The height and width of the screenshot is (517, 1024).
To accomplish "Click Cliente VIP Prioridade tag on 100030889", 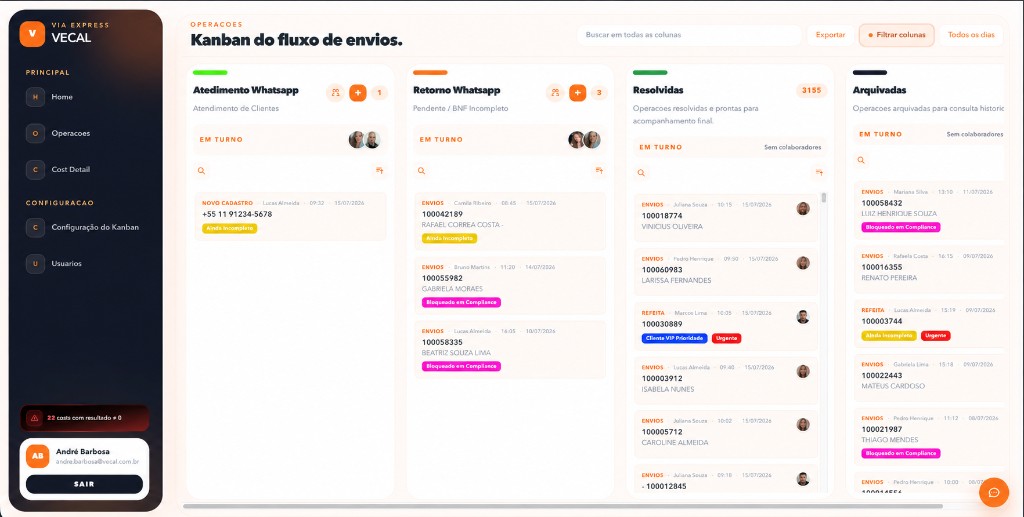I will [674, 338].
